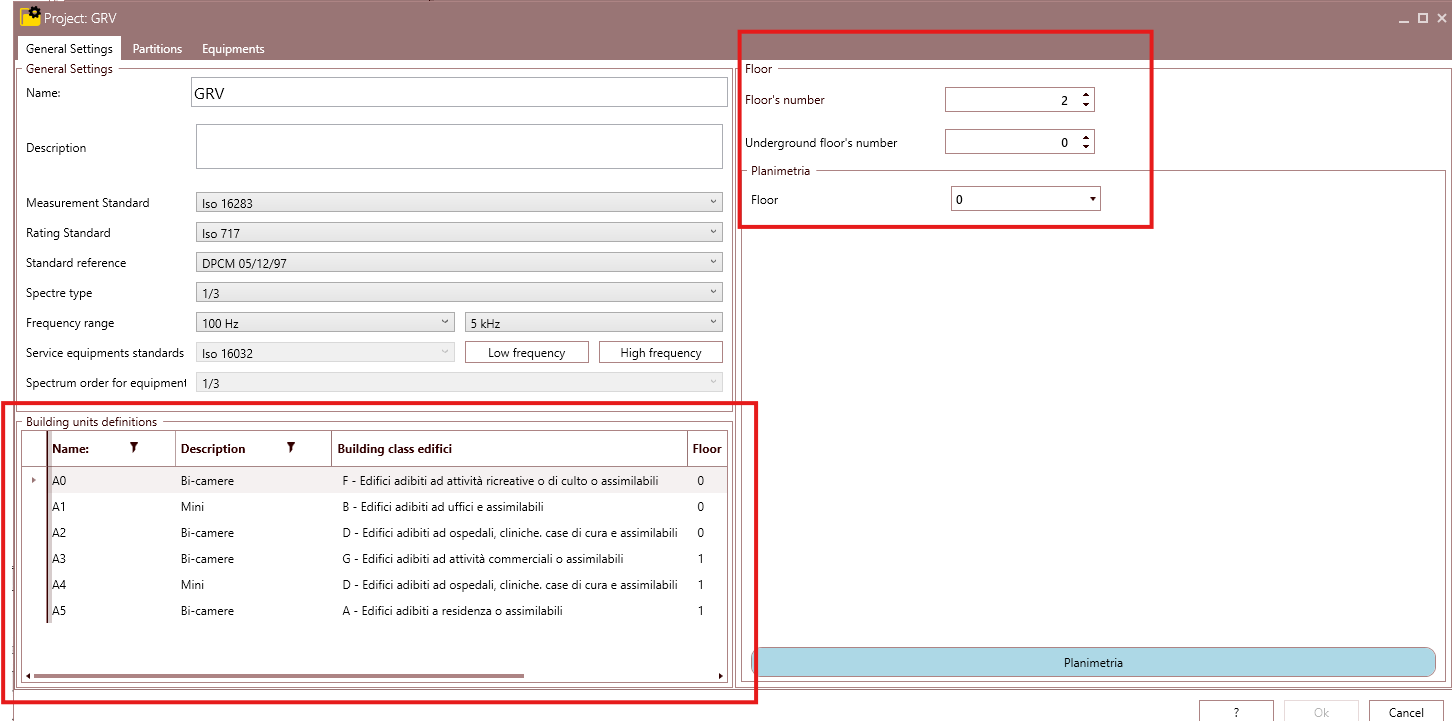
Task: Click the table scrollbar left arrow
Action: (x=27, y=676)
